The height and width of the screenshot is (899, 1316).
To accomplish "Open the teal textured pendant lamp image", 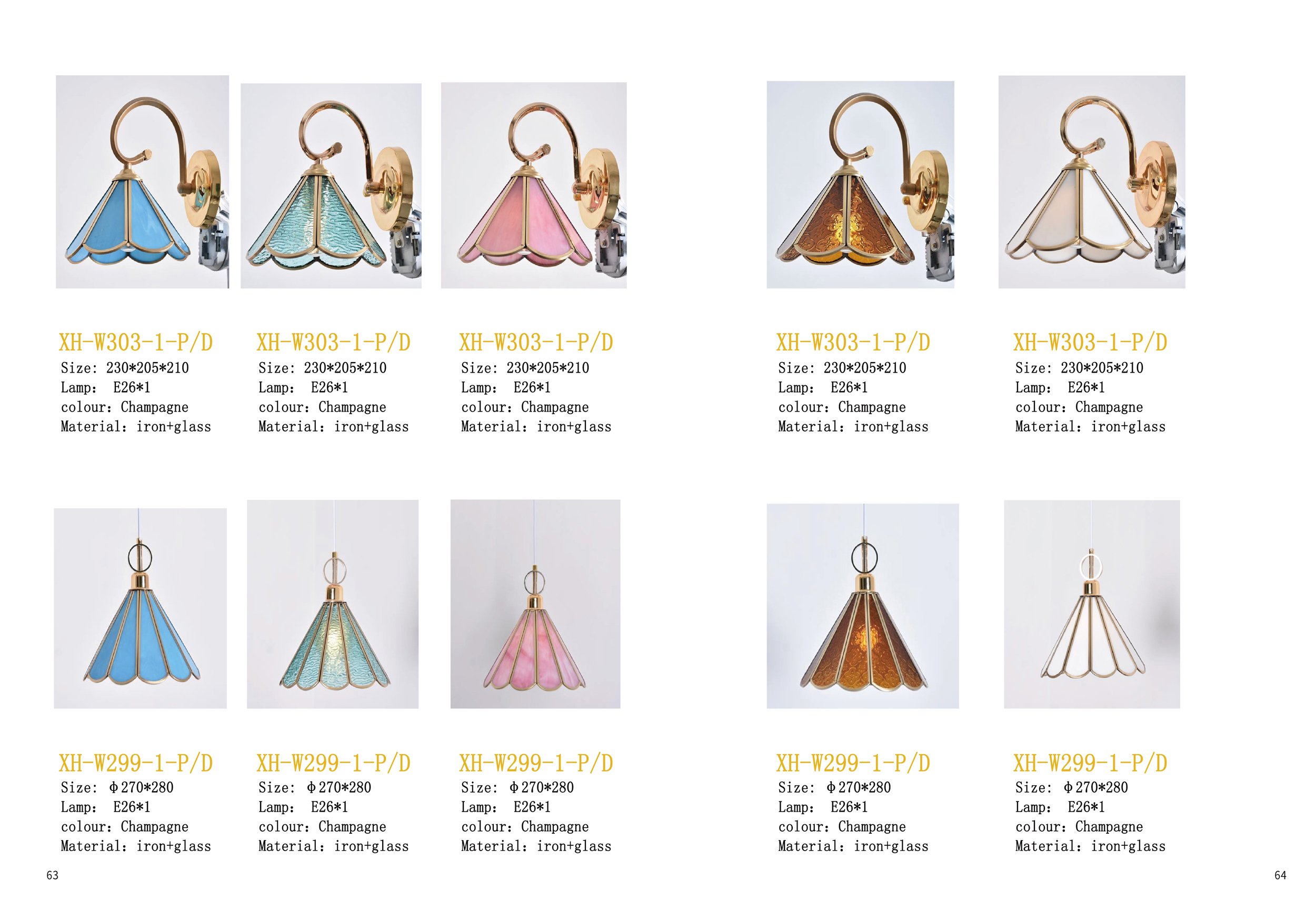I will pos(332,604).
